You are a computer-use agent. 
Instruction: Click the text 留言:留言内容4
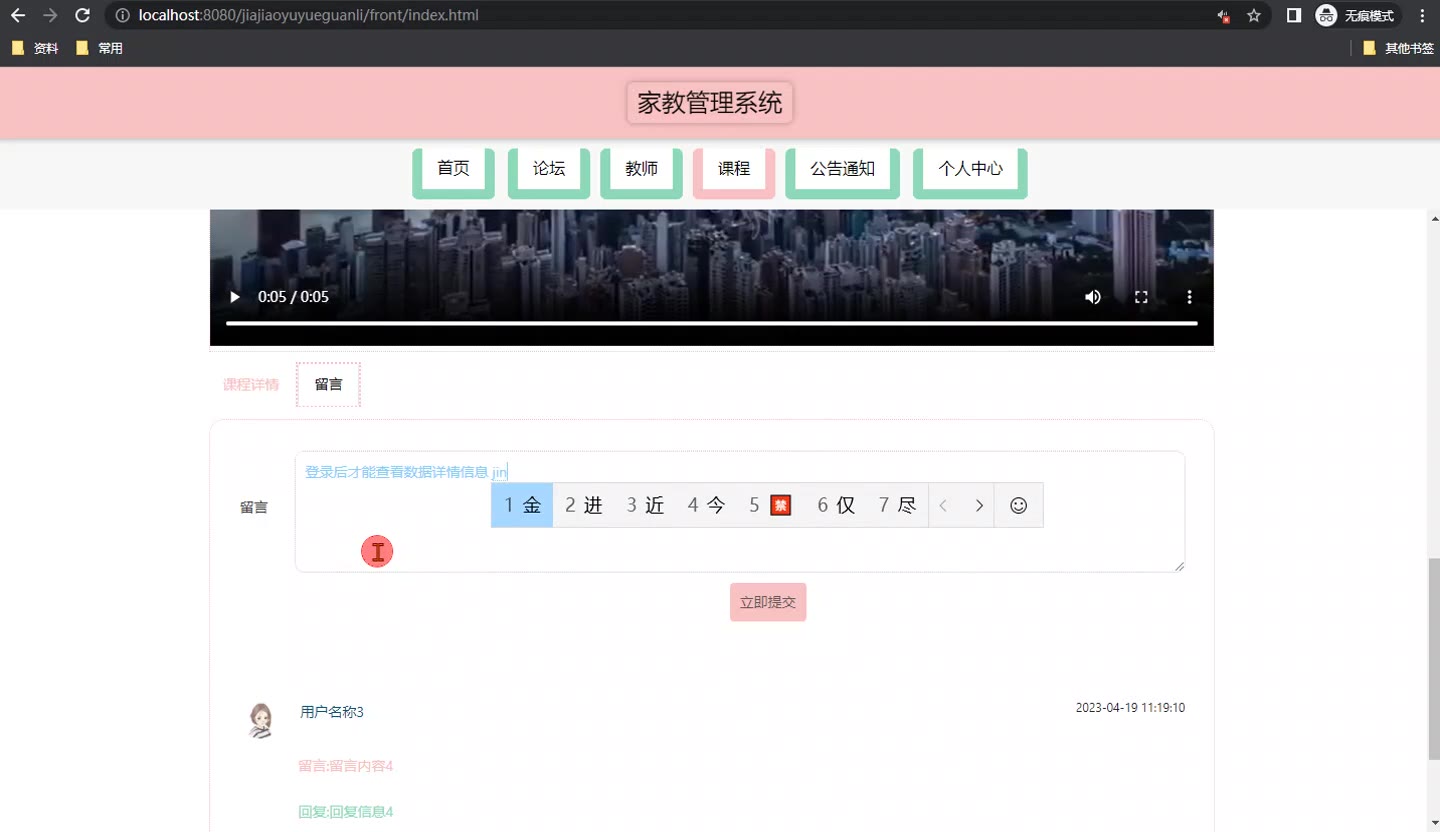pos(346,766)
